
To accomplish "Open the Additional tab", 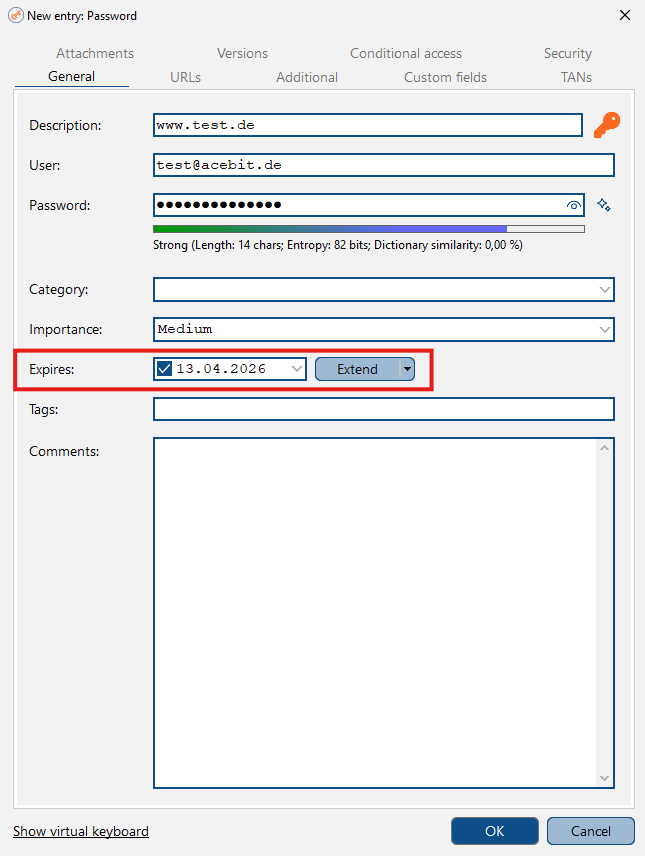I will (307, 78).
